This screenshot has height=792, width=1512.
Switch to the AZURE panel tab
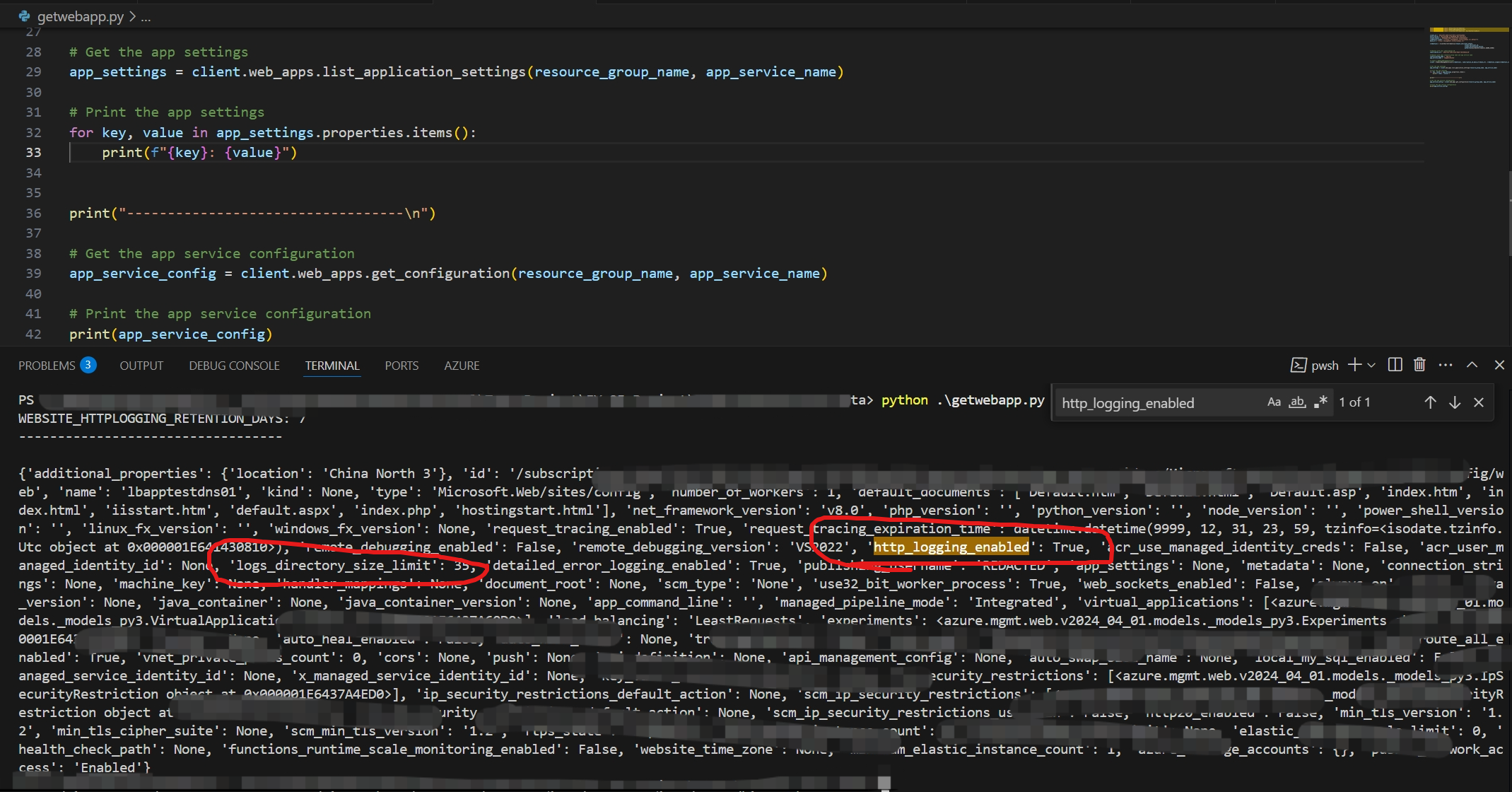[x=462, y=366]
